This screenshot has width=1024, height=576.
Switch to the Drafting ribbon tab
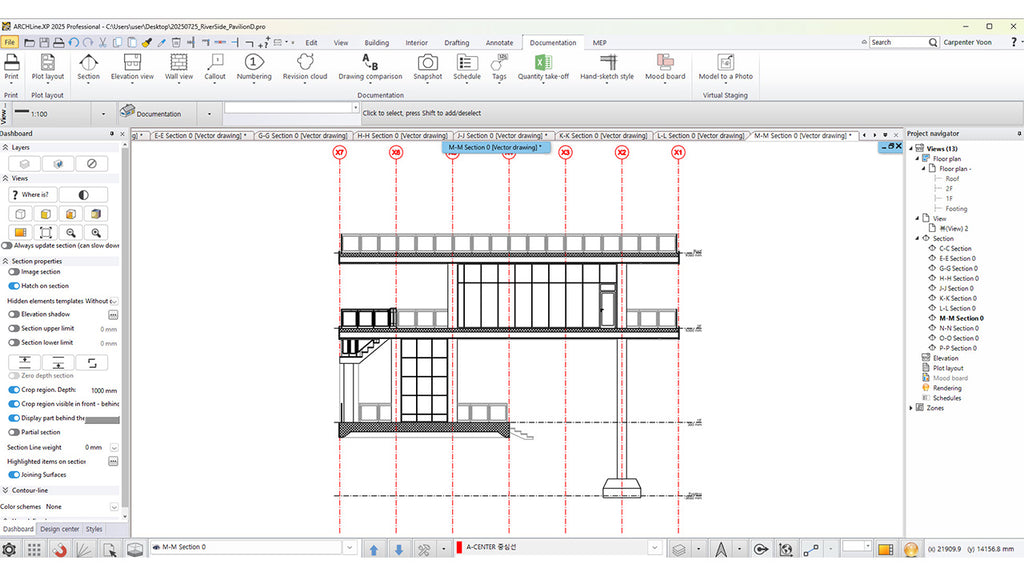456,42
